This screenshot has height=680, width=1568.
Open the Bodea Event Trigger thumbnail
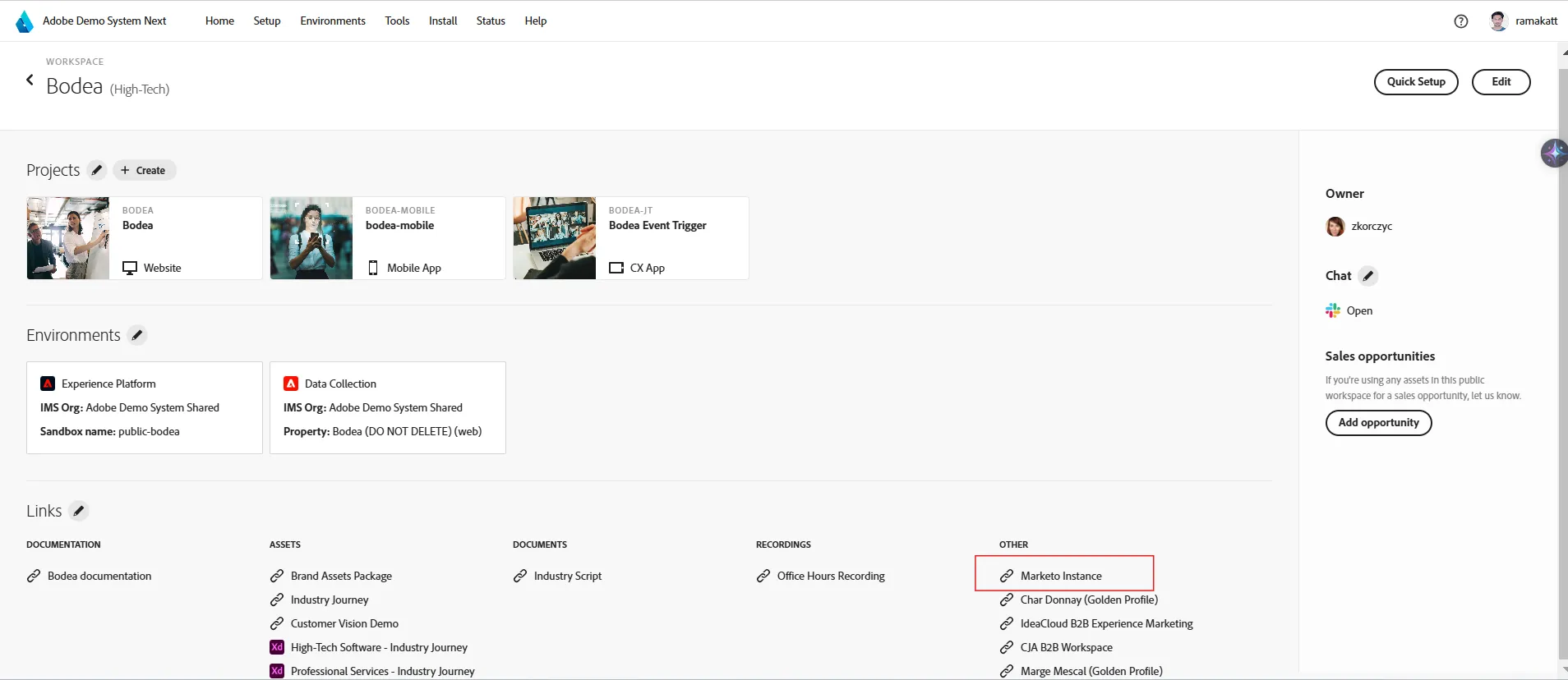[555, 238]
